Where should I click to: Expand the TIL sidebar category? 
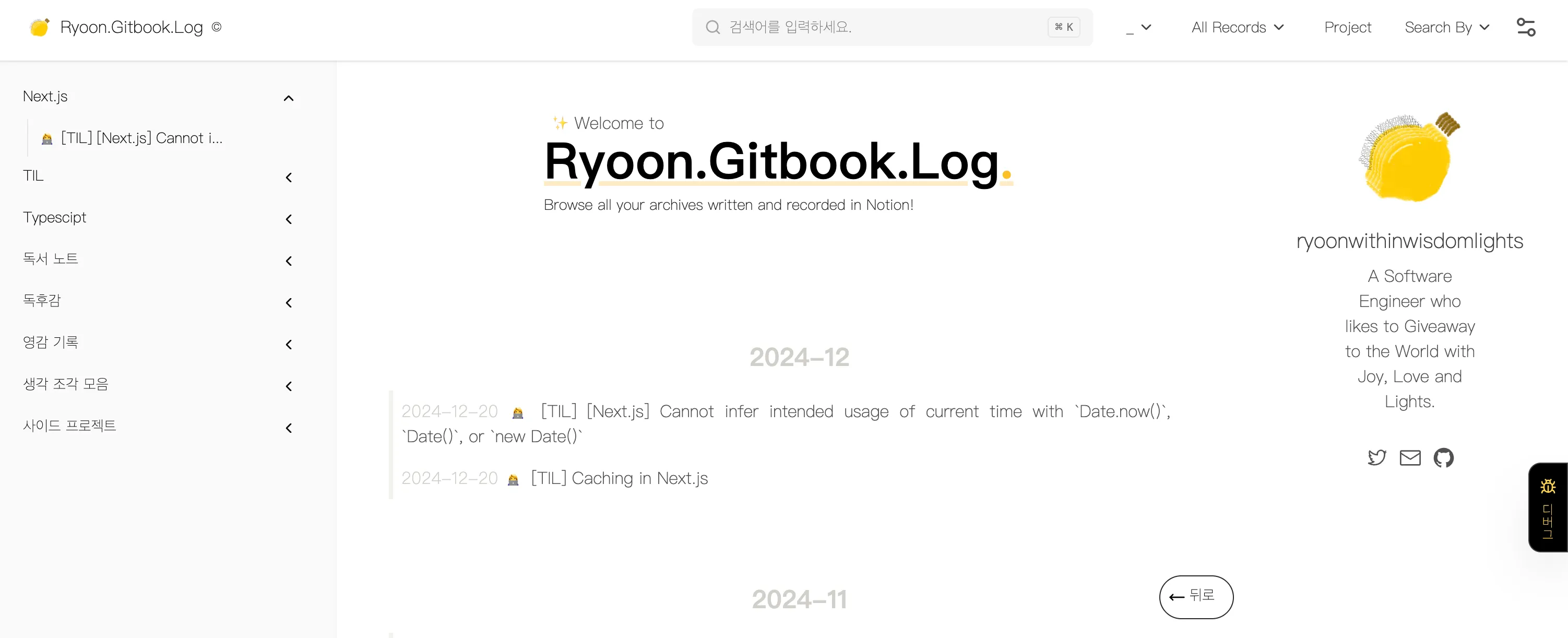point(289,177)
